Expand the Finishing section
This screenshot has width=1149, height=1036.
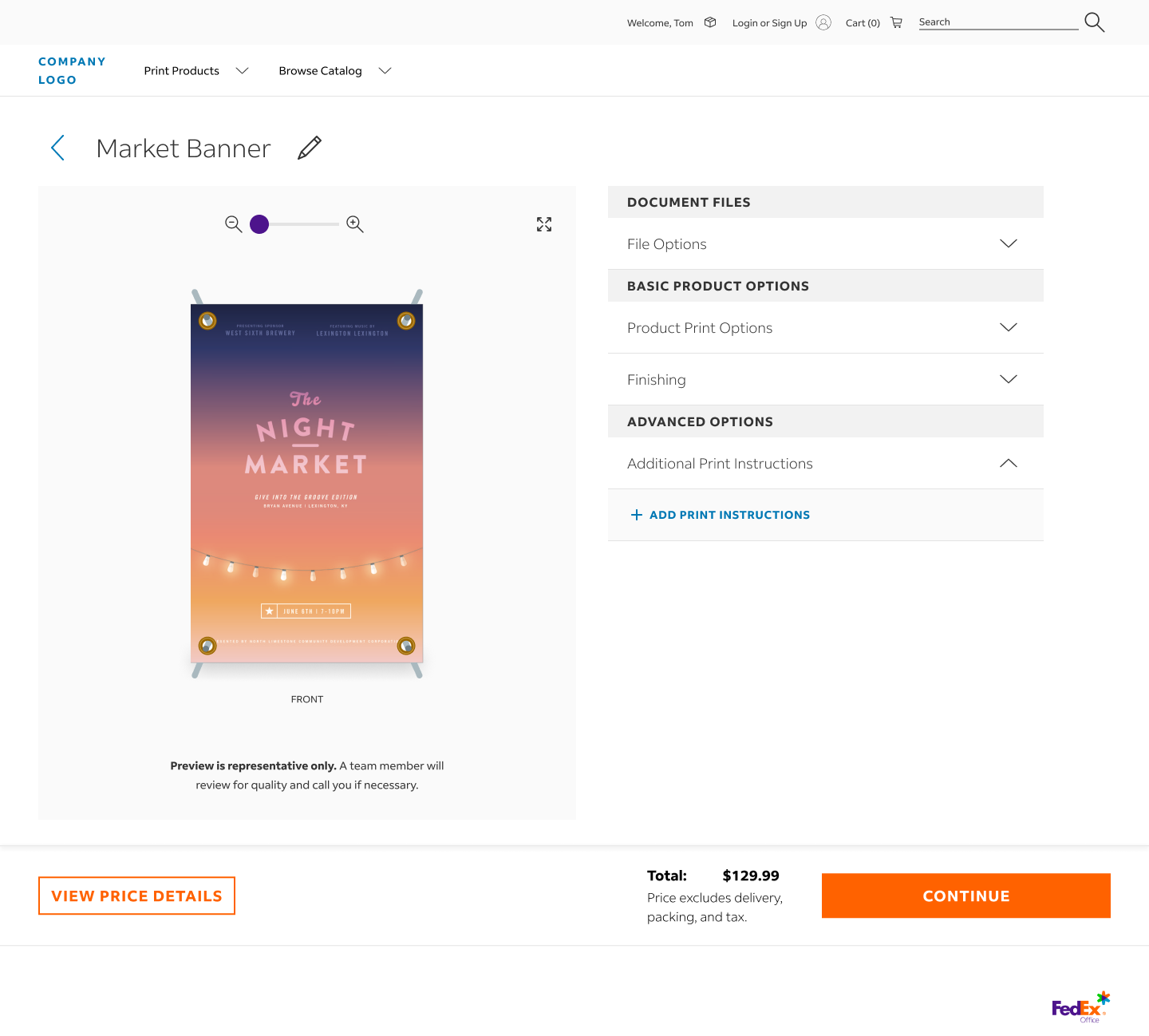pyautogui.click(x=826, y=379)
